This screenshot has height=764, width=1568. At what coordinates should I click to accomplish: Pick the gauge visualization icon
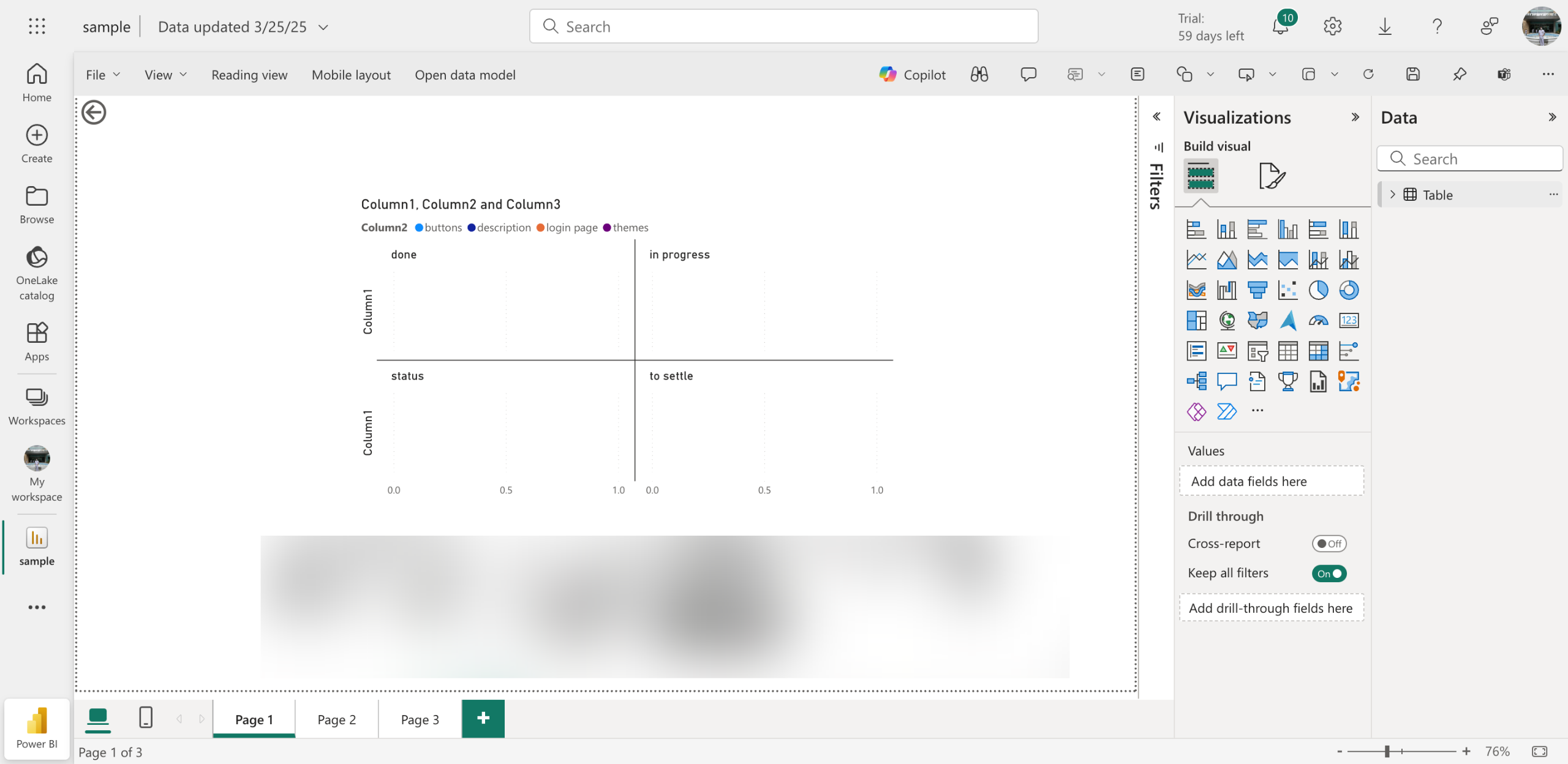tap(1318, 320)
